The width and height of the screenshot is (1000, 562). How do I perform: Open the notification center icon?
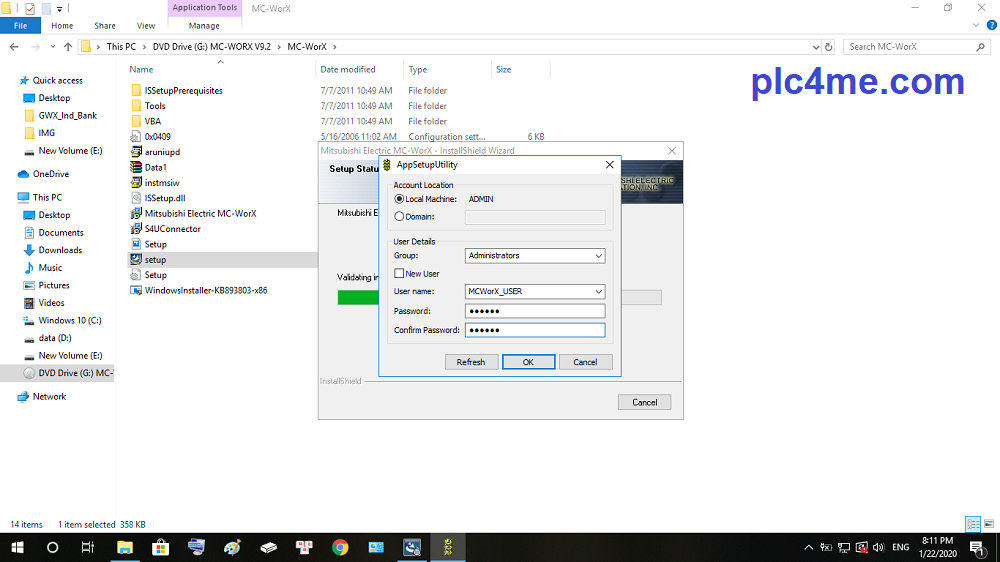(977, 547)
